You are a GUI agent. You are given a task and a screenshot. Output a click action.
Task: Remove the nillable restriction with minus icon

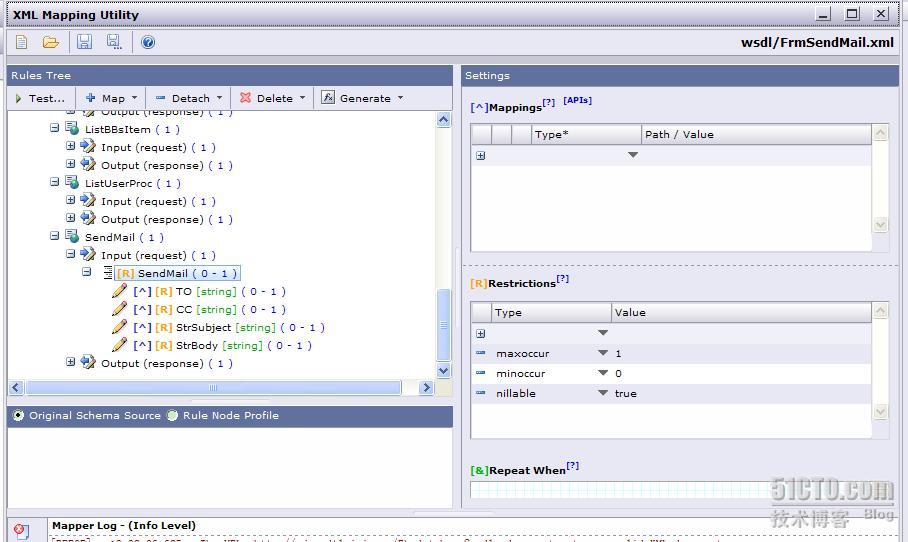(x=481, y=392)
